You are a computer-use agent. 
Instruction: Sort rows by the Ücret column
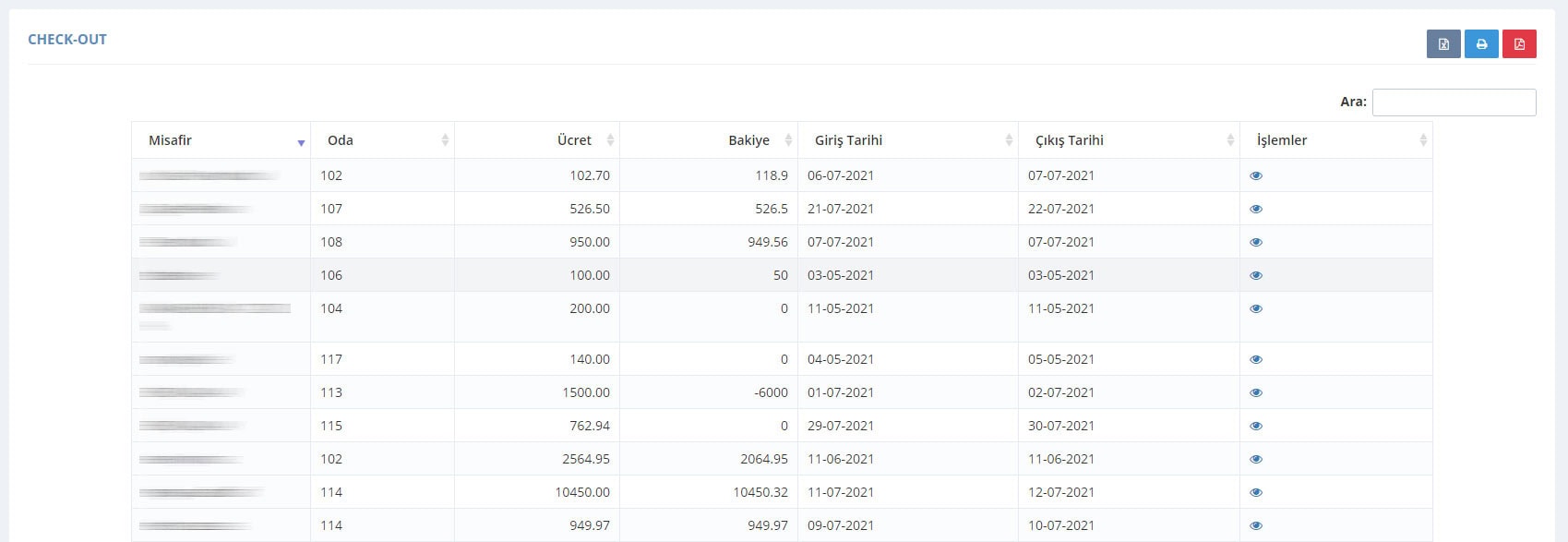pyautogui.click(x=537, y=140)
